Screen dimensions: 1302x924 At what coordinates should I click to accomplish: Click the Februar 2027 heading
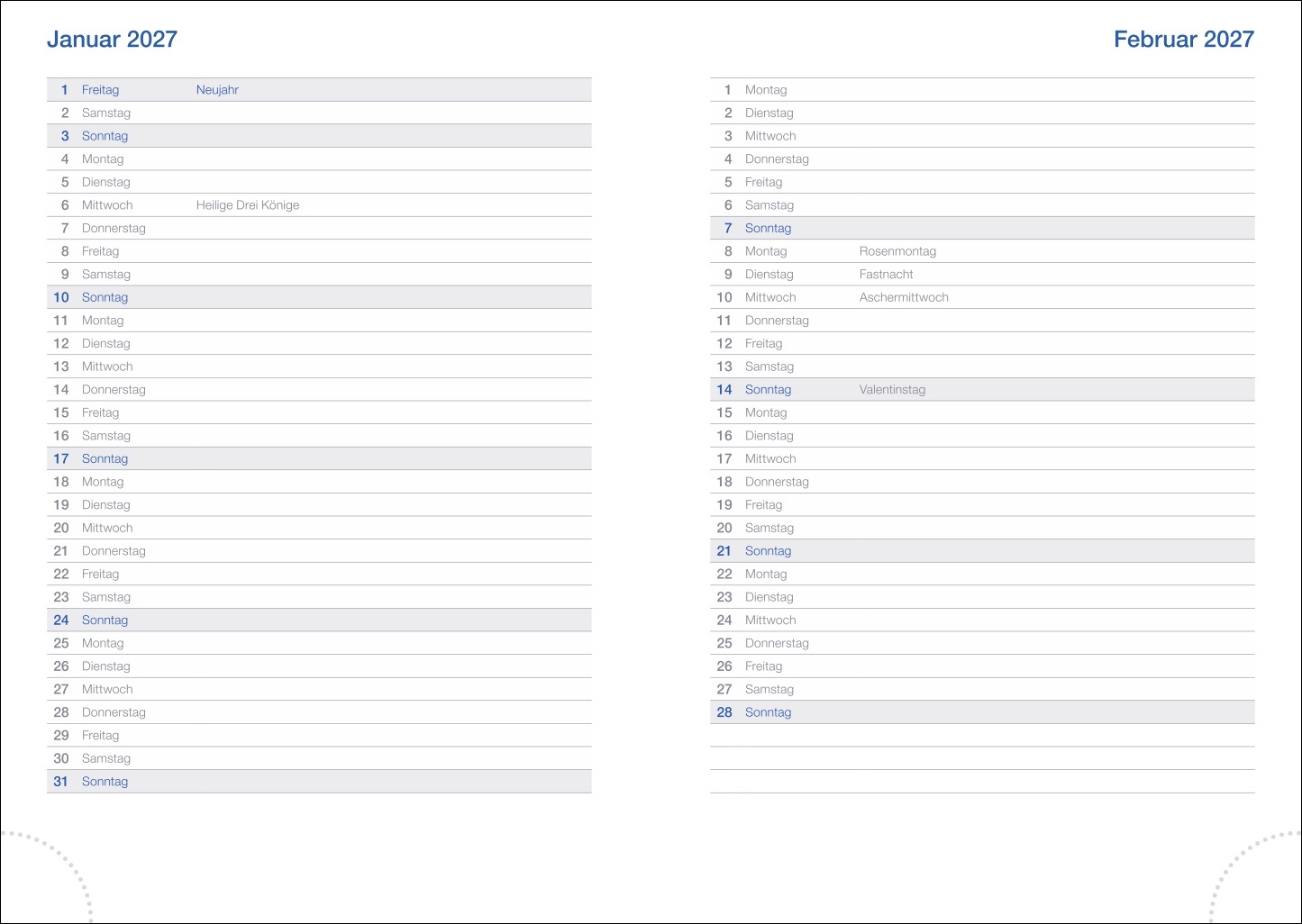tap(1183, 40)
